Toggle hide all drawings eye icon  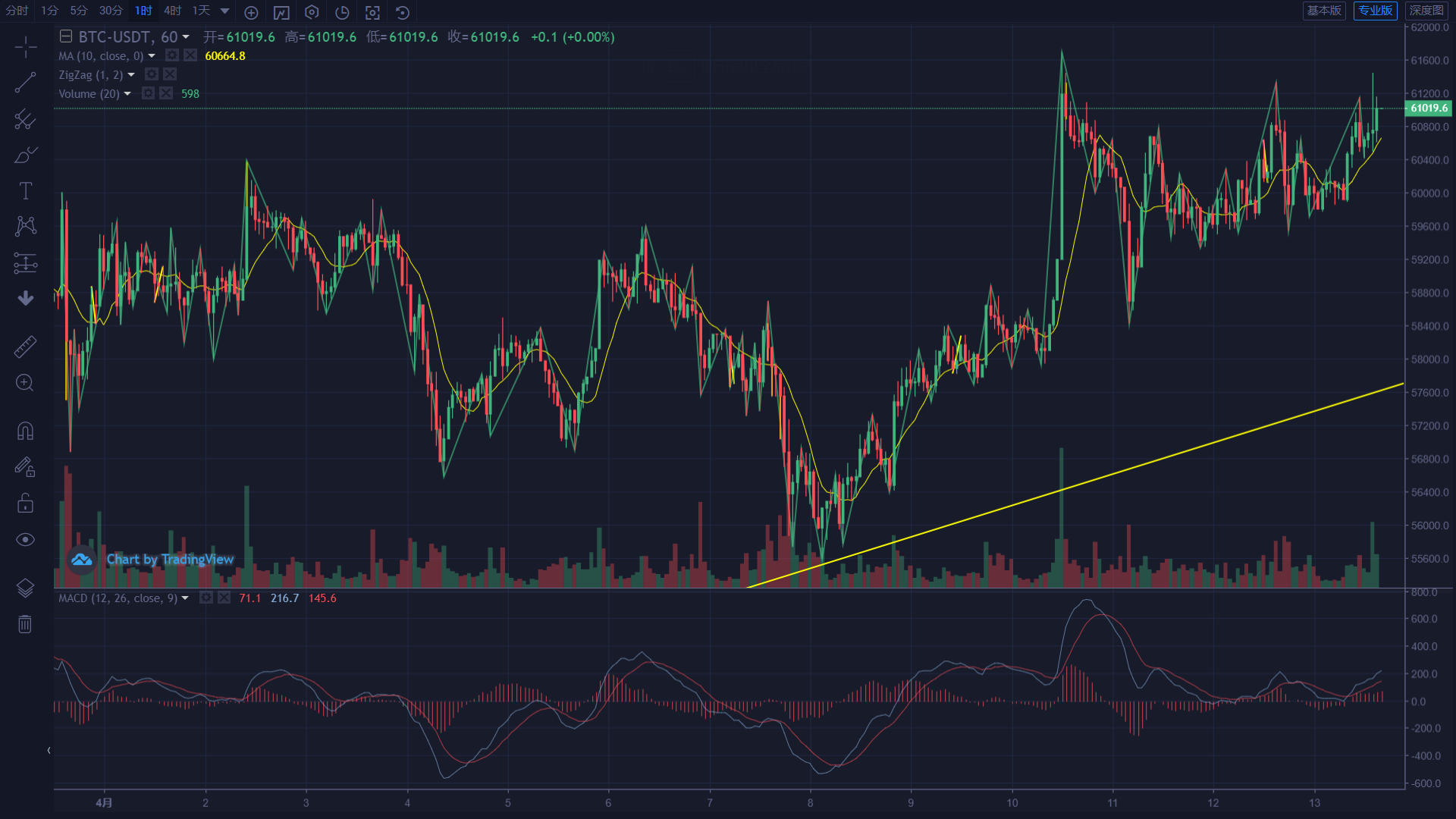pos(25,539)
